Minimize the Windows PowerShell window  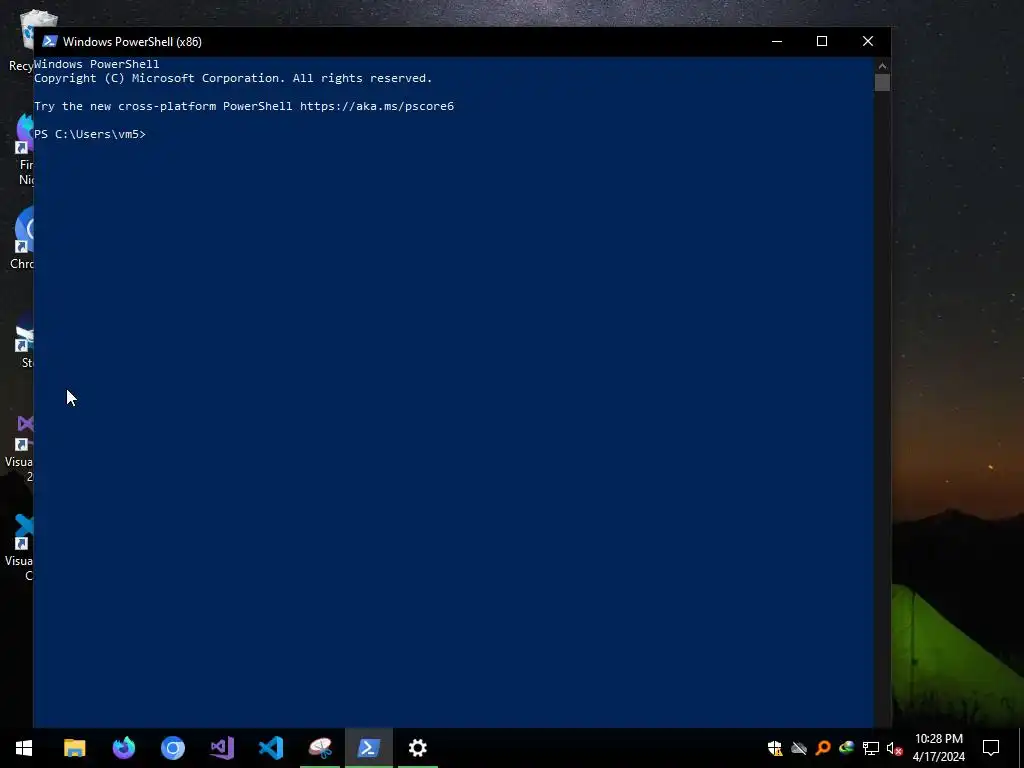pos(776,41)
